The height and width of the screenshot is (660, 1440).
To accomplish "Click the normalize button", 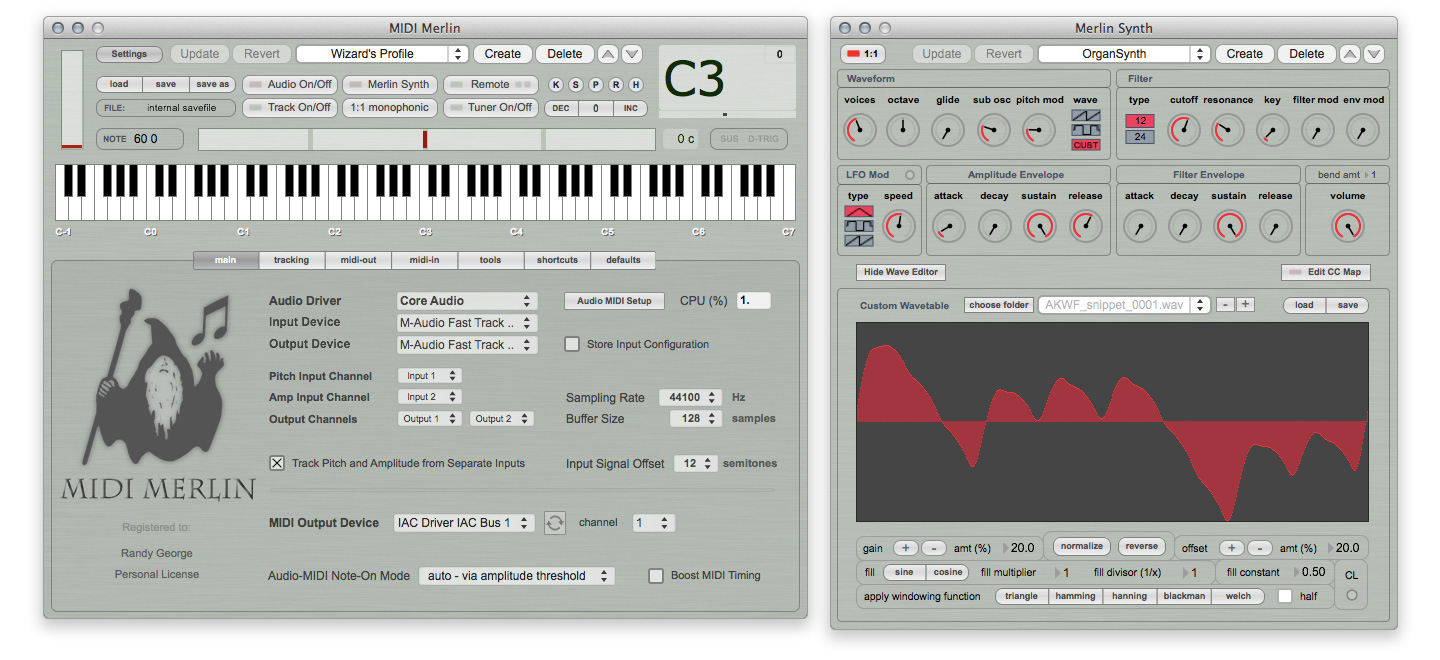I will click(1082, 546).
